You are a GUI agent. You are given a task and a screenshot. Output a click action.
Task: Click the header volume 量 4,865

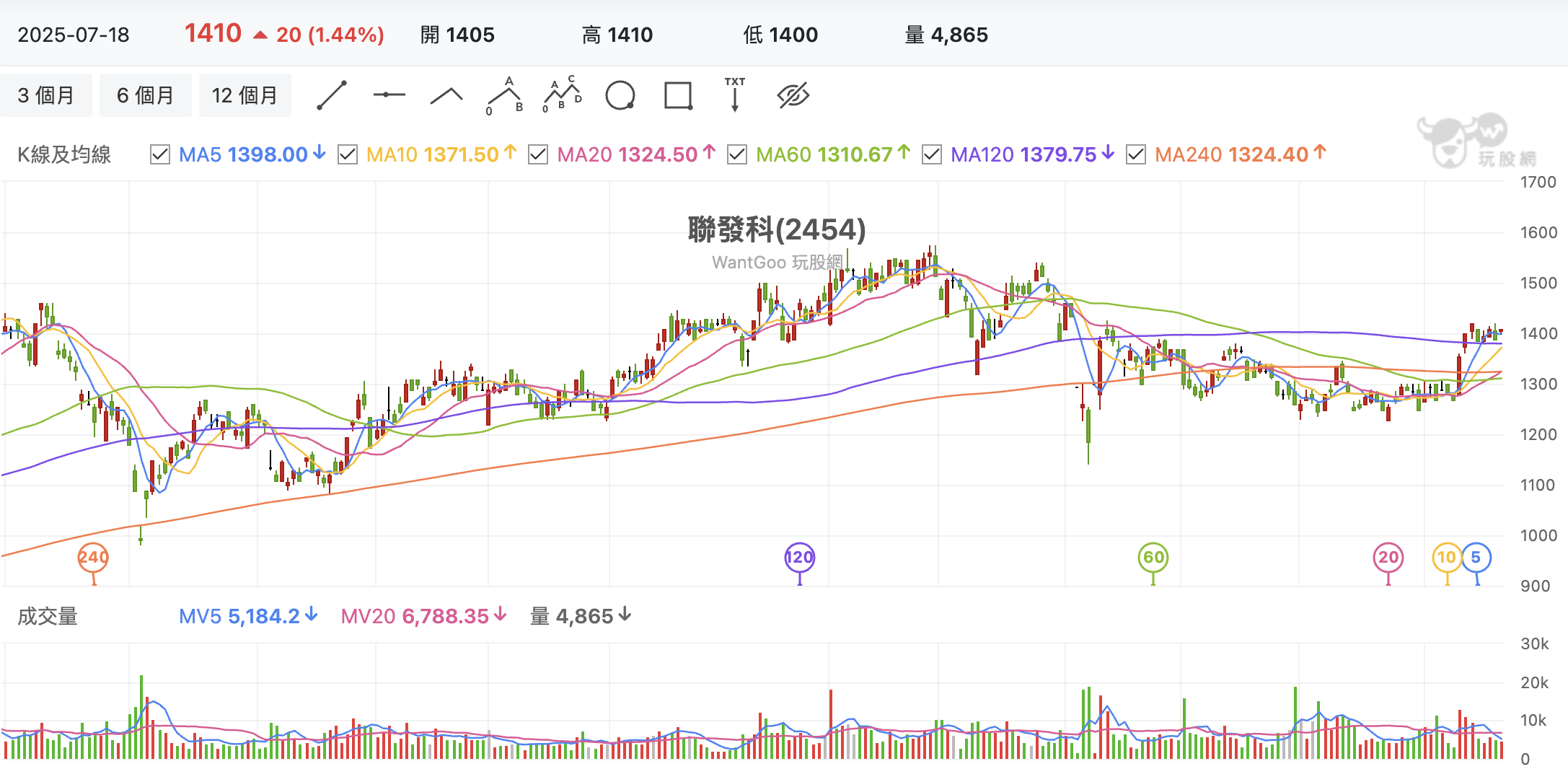[946, 35]
